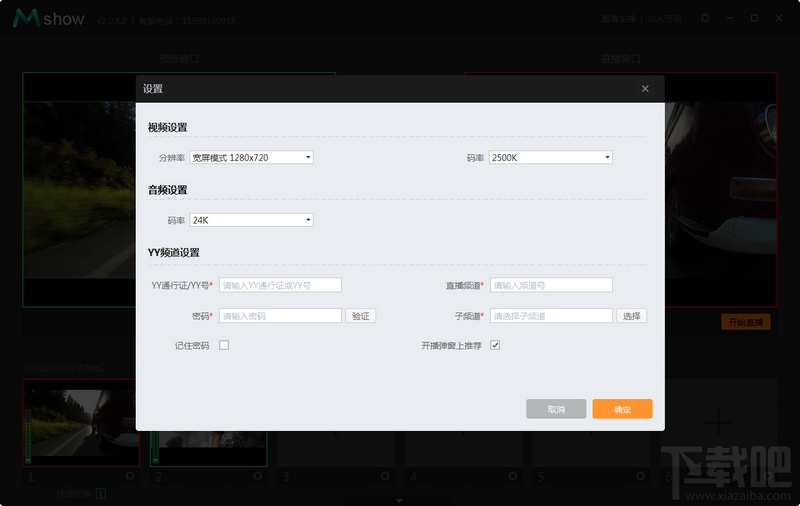
Task: Click the plus icon to add a source
Action: tap(718, 422)
